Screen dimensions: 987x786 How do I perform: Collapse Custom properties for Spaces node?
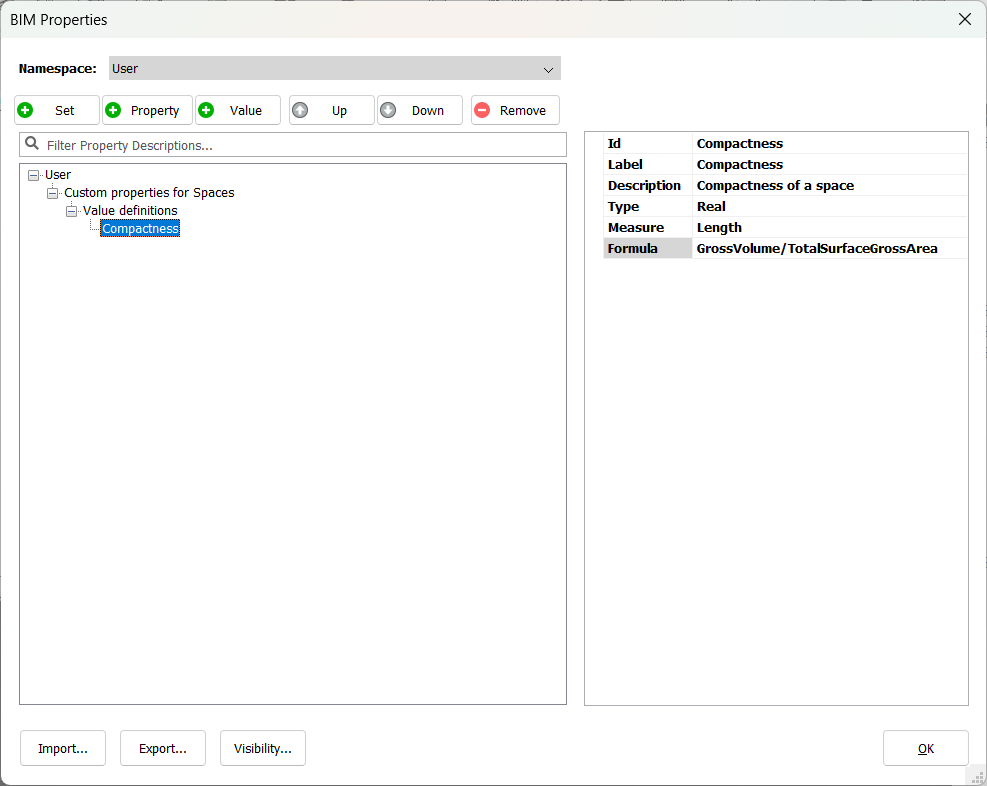pos(53,193)
